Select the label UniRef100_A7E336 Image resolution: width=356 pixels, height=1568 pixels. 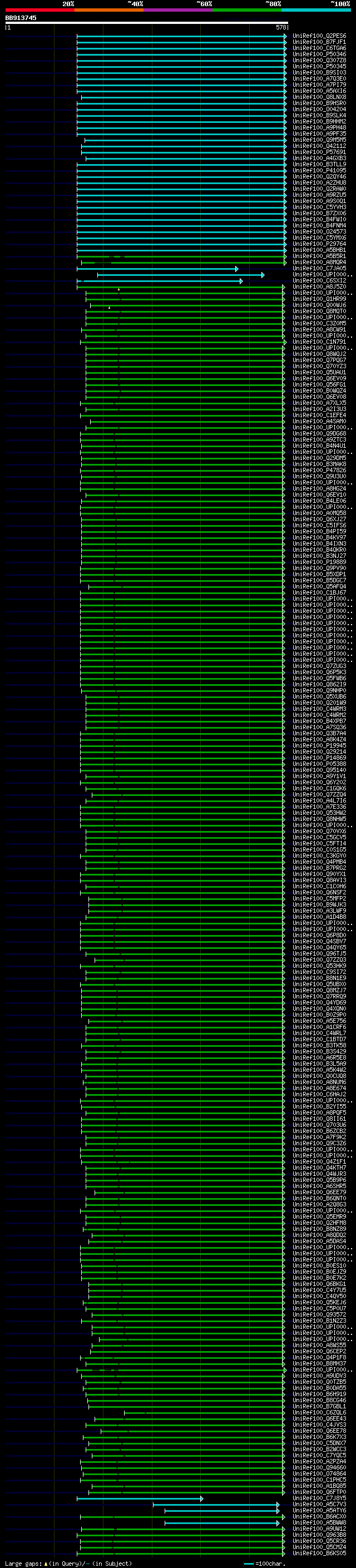pyautogui.click(x=319, y=807)
